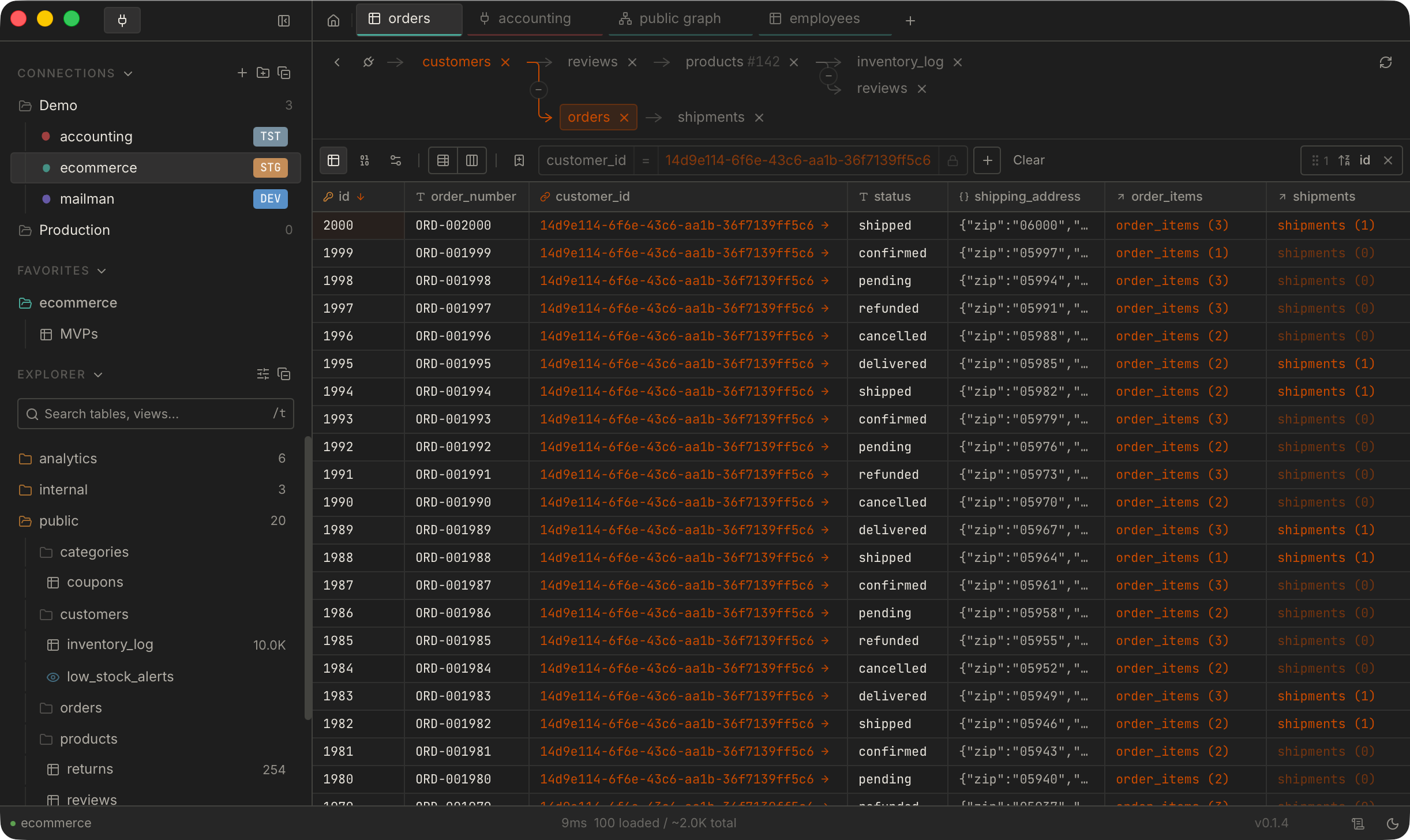This screenshot has width=1410, height=840.
Task: Create new connection folder icon
Action: coord(263,73)
